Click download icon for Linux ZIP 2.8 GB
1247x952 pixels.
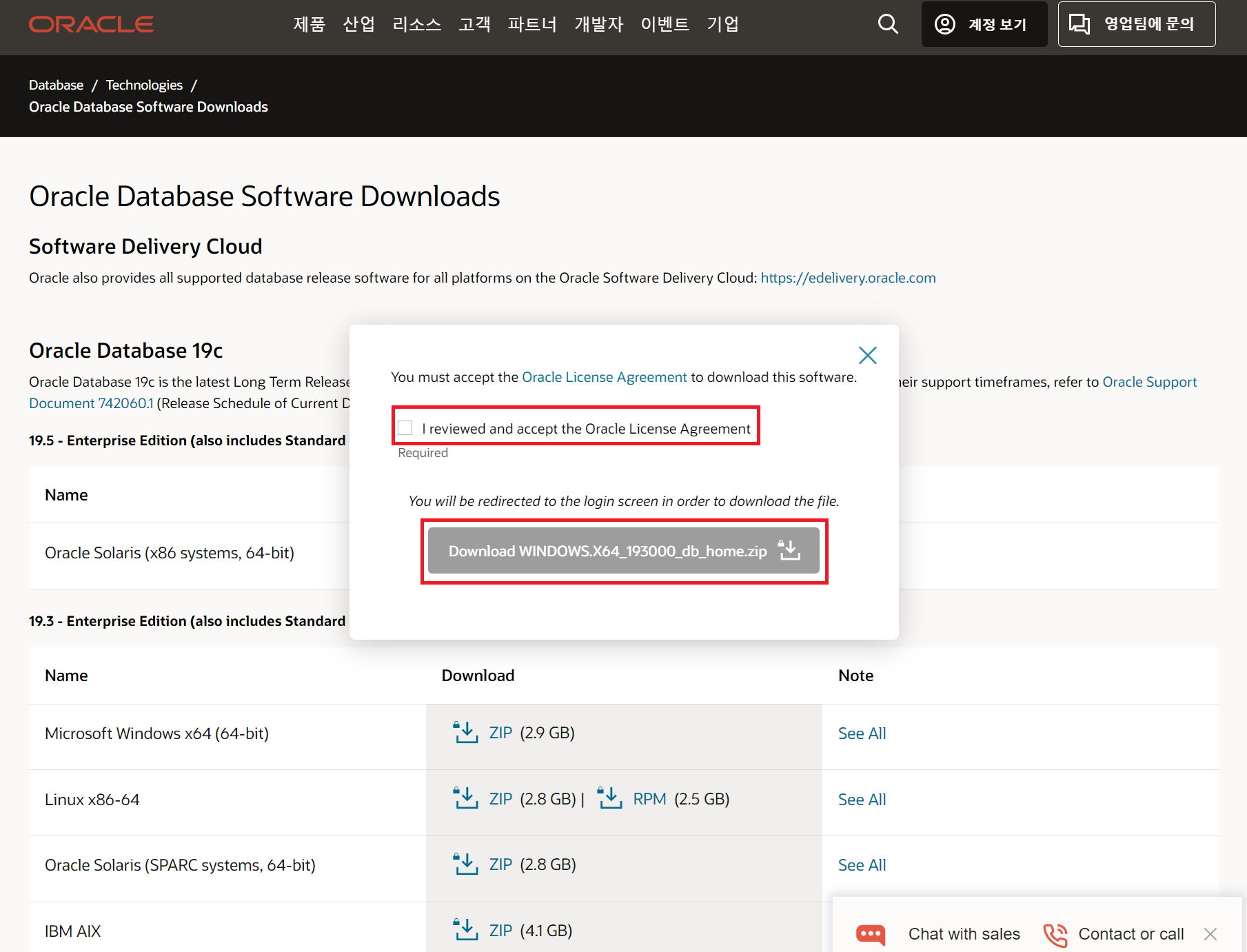pyautogui.click(x=466, y=798)
